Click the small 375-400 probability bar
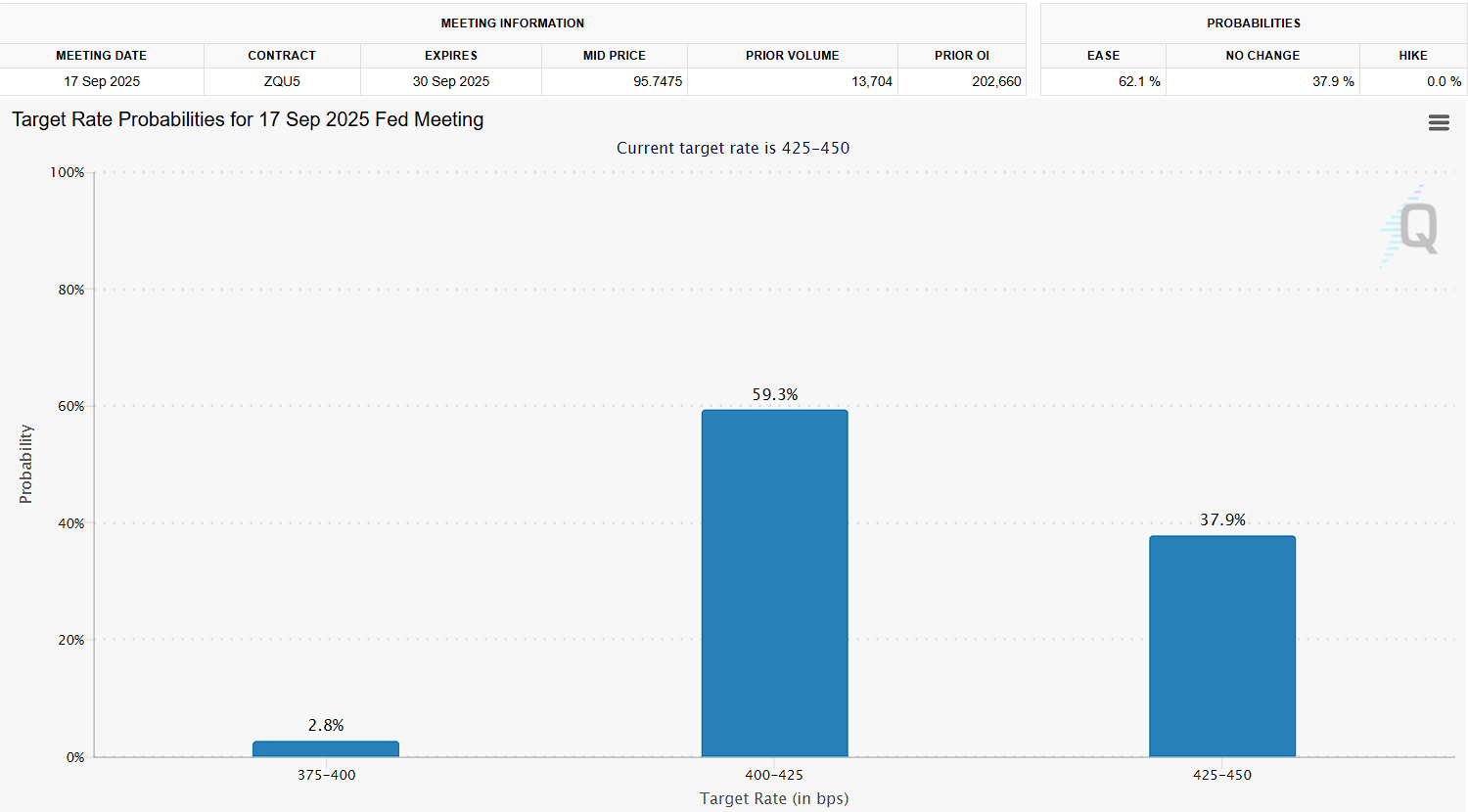This screenshot has height=812, width=1468. pyautogui.click(x=326, y=748)
